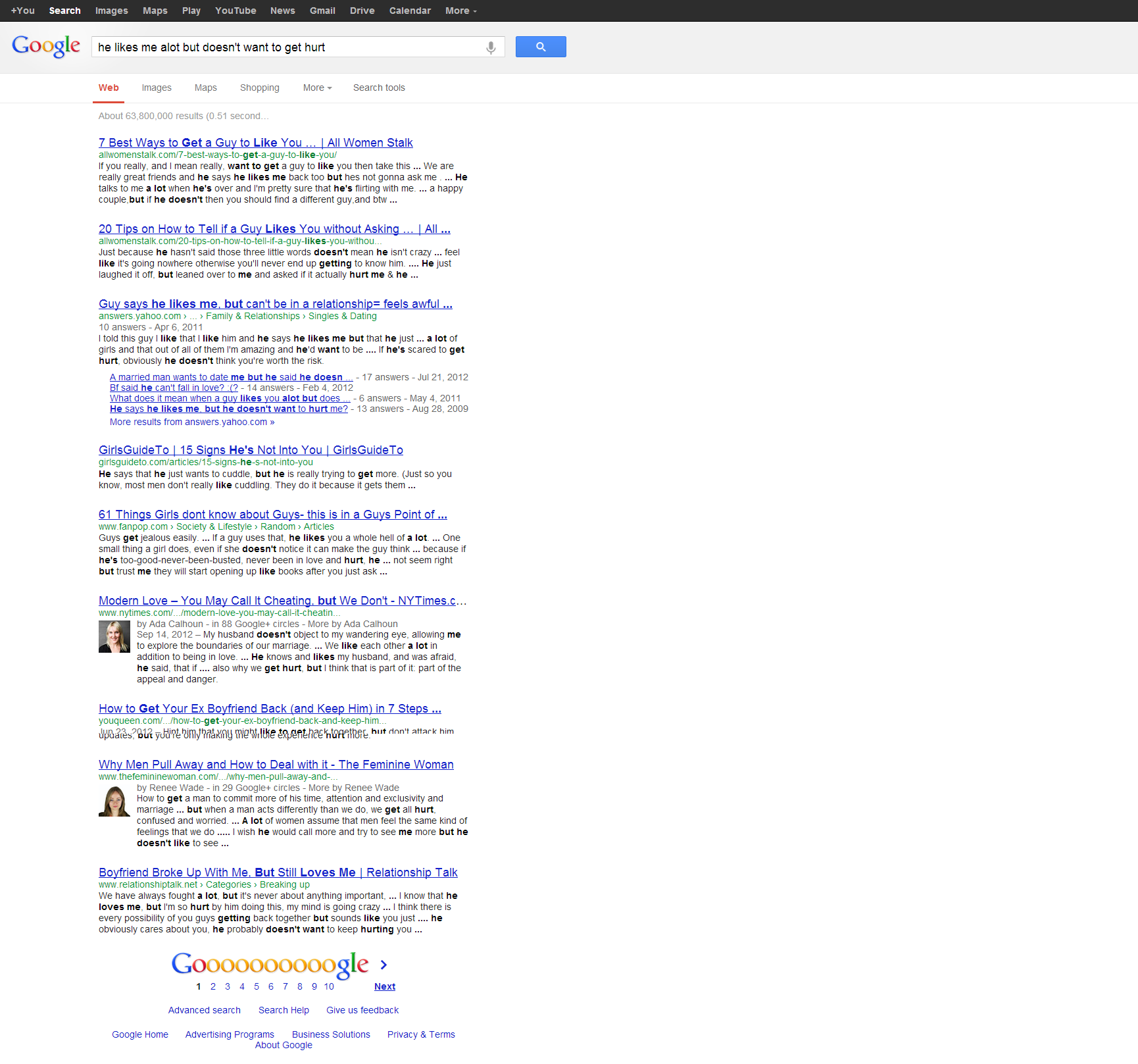
Task: Open 'Bf said he can't fall in love?' sublink
Action: 174,388
